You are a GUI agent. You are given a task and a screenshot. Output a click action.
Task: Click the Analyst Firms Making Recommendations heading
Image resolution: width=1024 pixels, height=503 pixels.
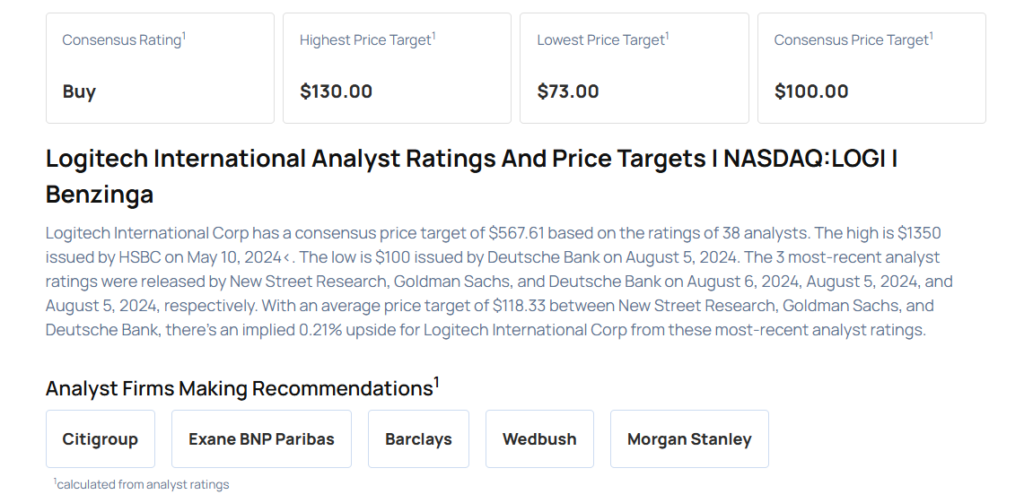[238, 388]
